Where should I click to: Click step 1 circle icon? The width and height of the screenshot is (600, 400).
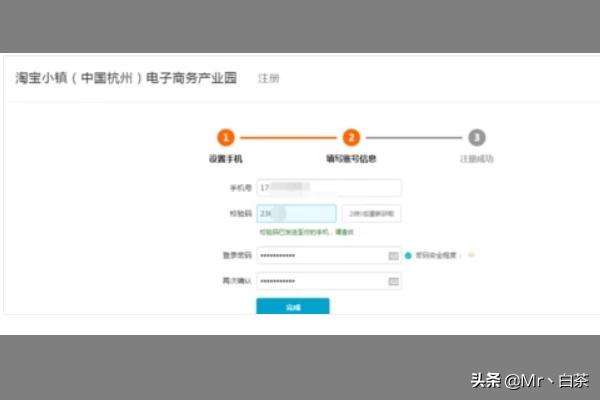tap(226, 138)
